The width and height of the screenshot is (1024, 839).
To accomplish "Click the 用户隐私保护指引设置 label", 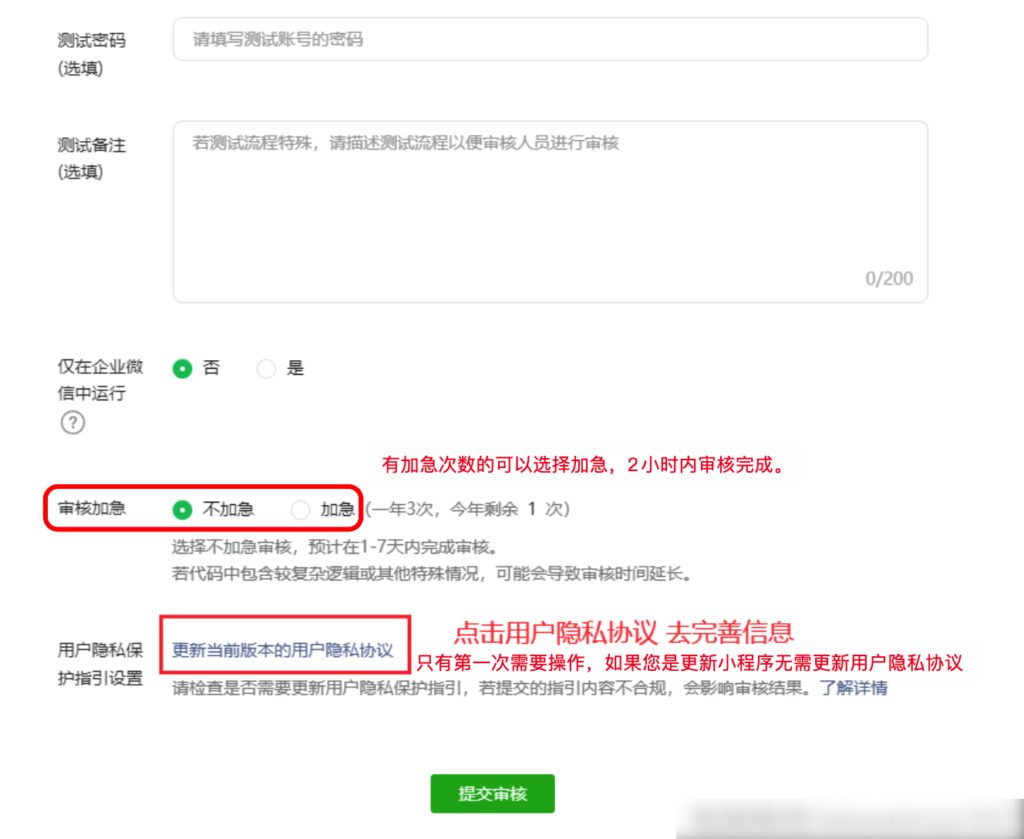I will (x=100, y=664).
